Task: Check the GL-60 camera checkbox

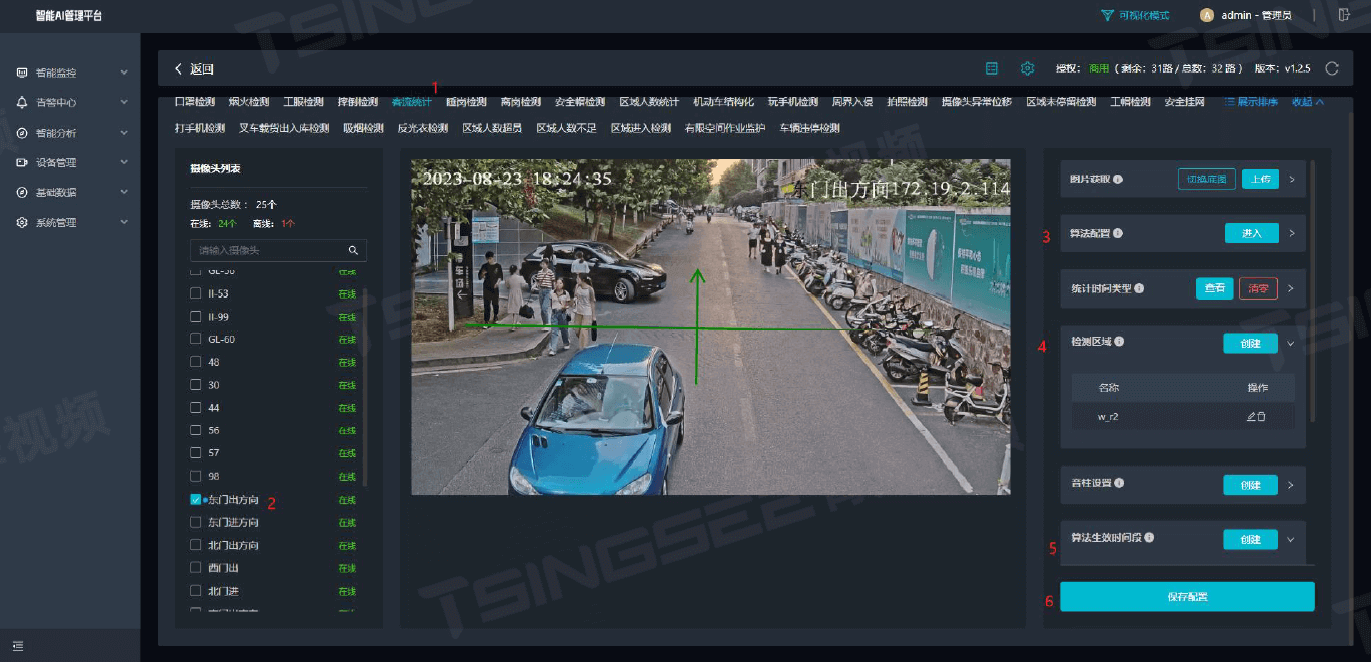Action: (x=196, y=339)
